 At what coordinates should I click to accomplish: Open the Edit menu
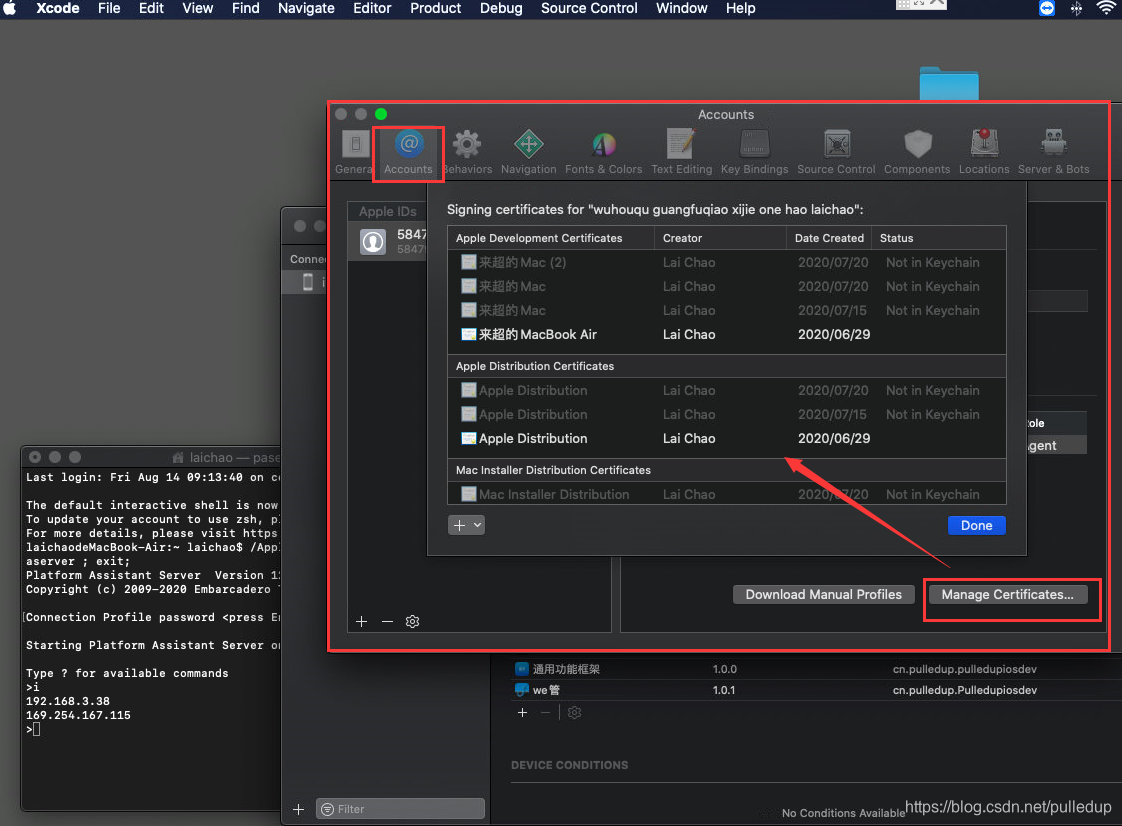(x=151, y=9)
